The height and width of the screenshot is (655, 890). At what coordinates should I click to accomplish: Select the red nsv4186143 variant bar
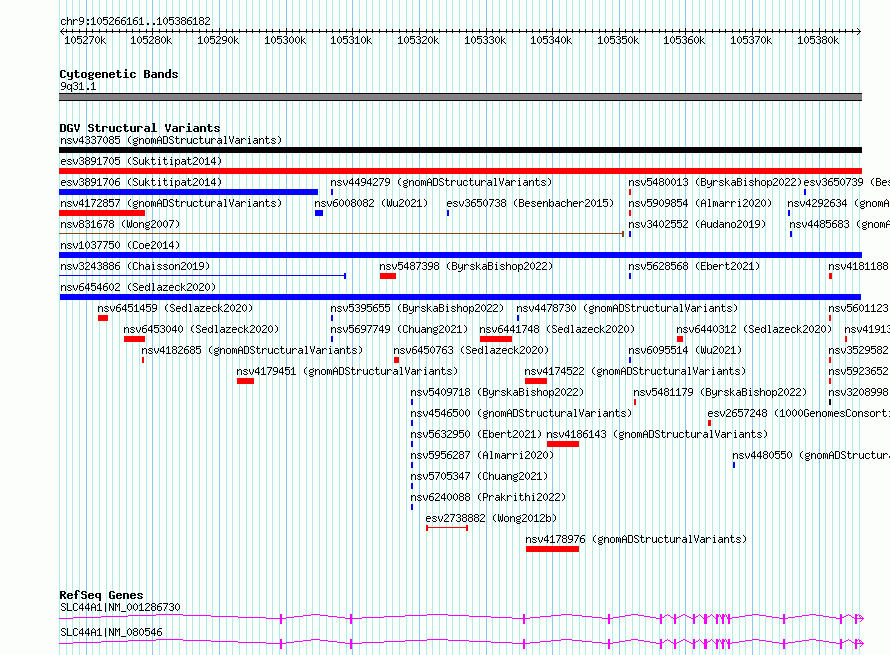coord(563,444)
